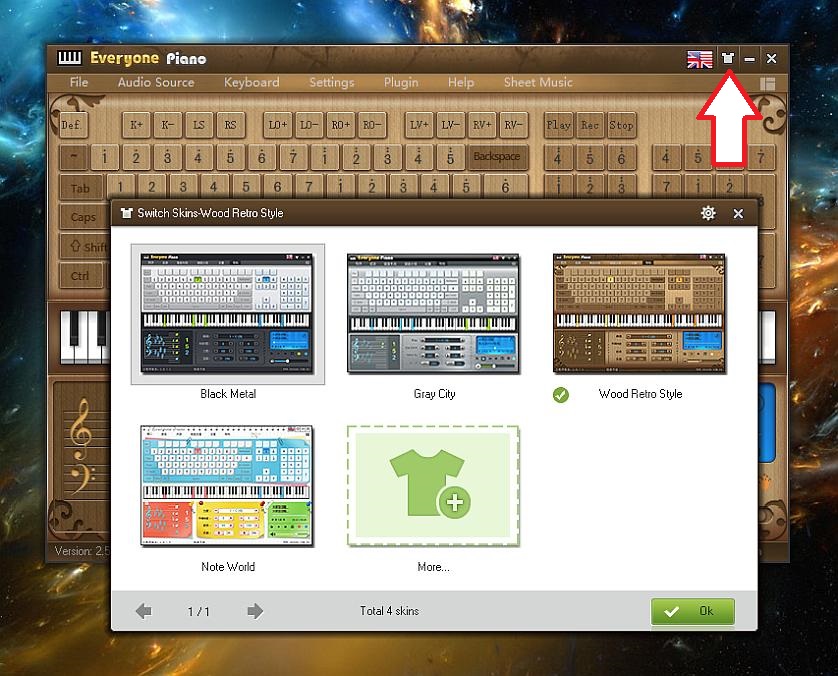Click the Black Metal label
Screen dimensions: 838x676
coord(228,394)
